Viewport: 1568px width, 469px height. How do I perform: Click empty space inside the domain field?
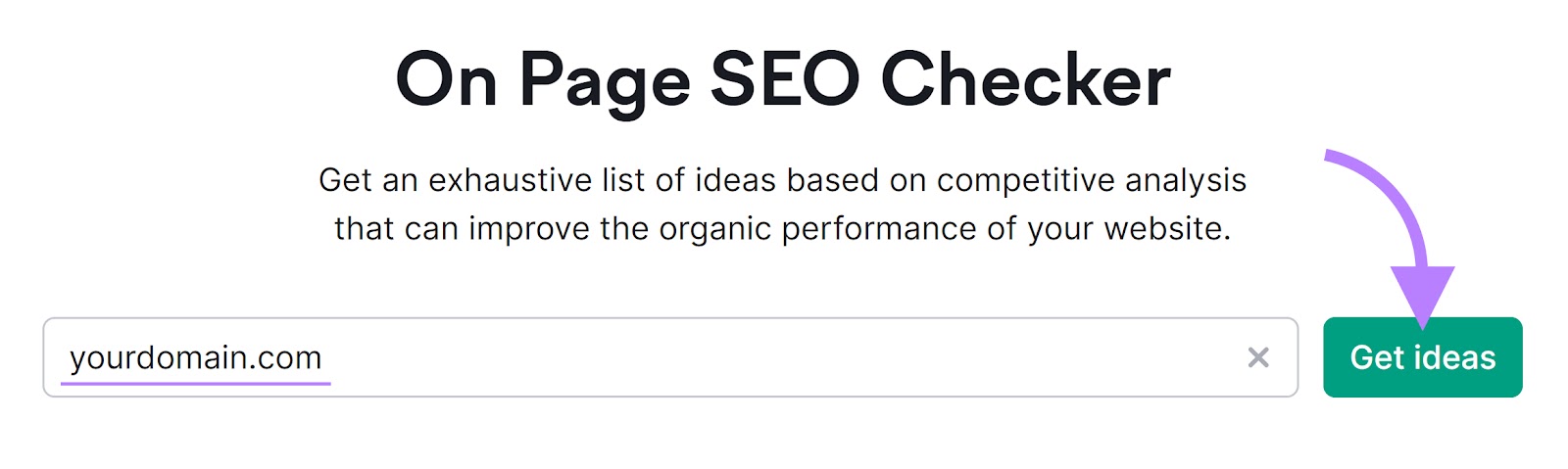[x=784, y=357]
